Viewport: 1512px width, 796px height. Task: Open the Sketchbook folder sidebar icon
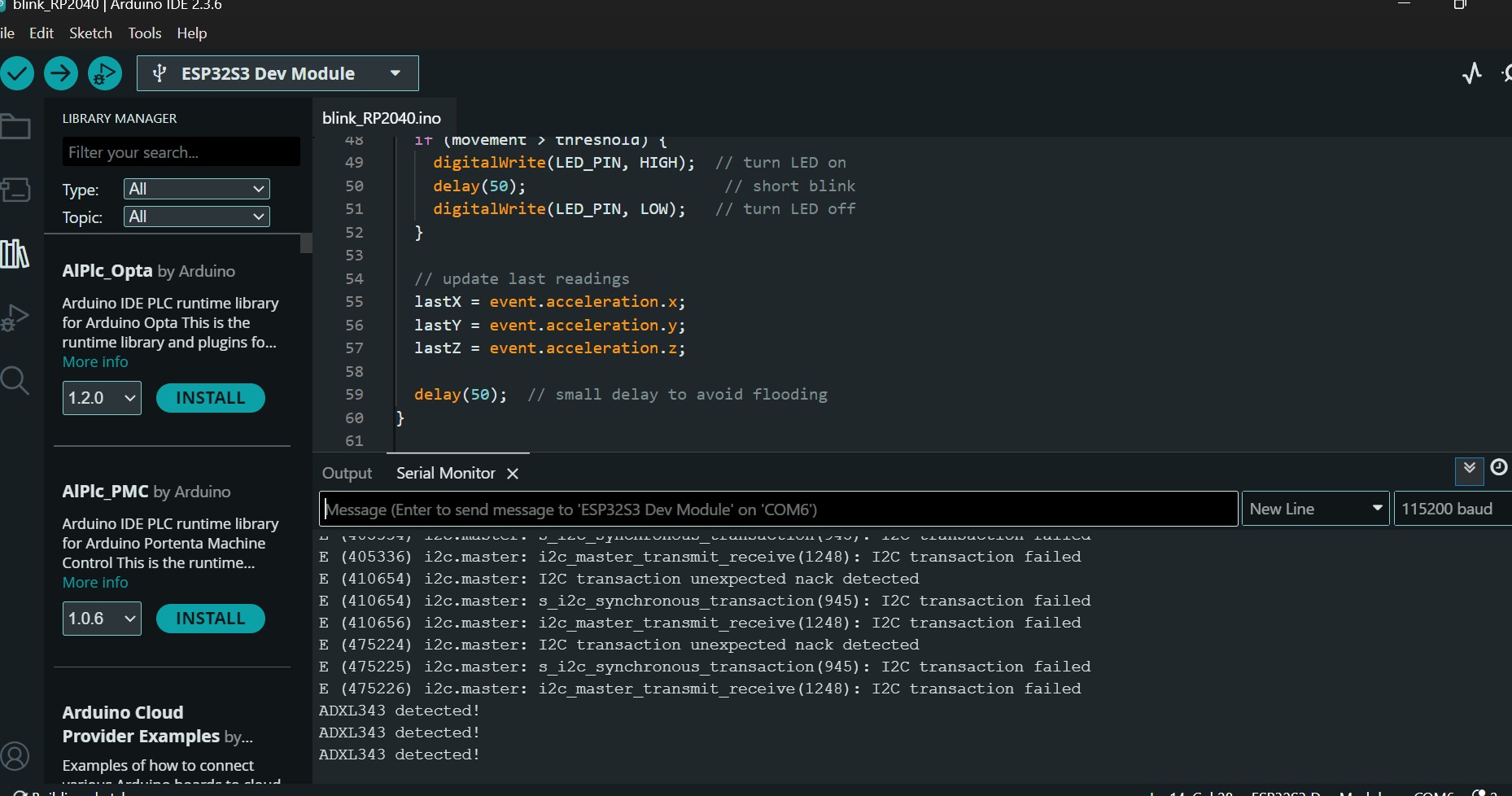15,127
